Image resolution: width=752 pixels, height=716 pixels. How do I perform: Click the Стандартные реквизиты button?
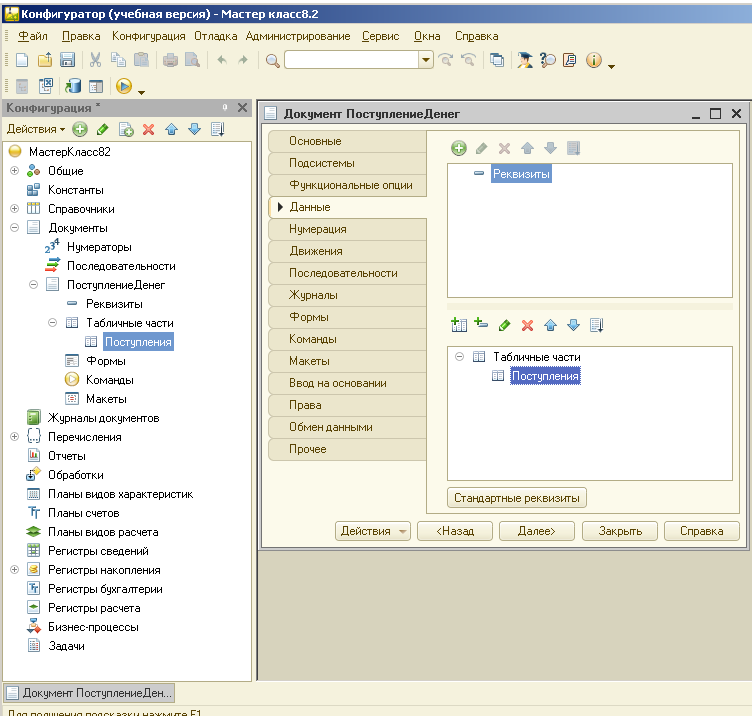point(517,497)
